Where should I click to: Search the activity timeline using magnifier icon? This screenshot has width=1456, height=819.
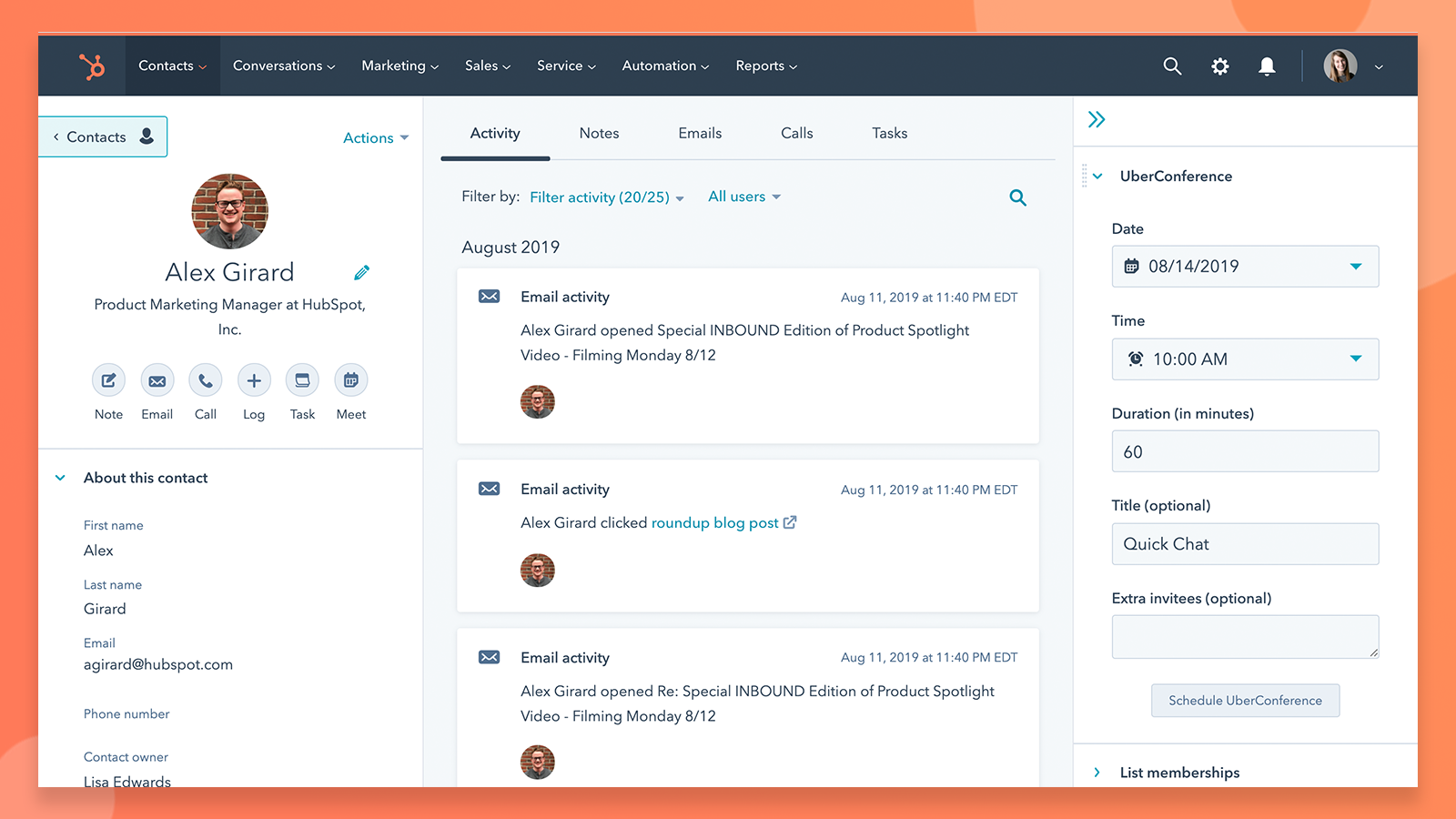pos(1017,197)
